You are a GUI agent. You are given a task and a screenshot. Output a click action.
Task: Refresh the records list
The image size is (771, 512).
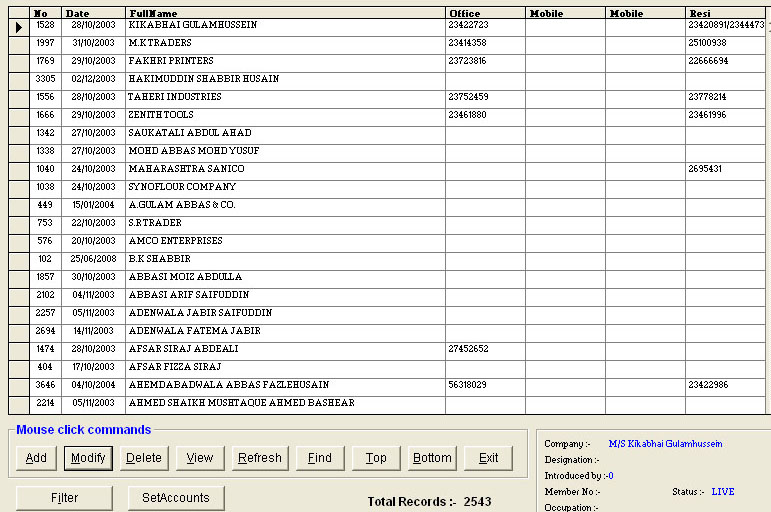pos(260,458)
